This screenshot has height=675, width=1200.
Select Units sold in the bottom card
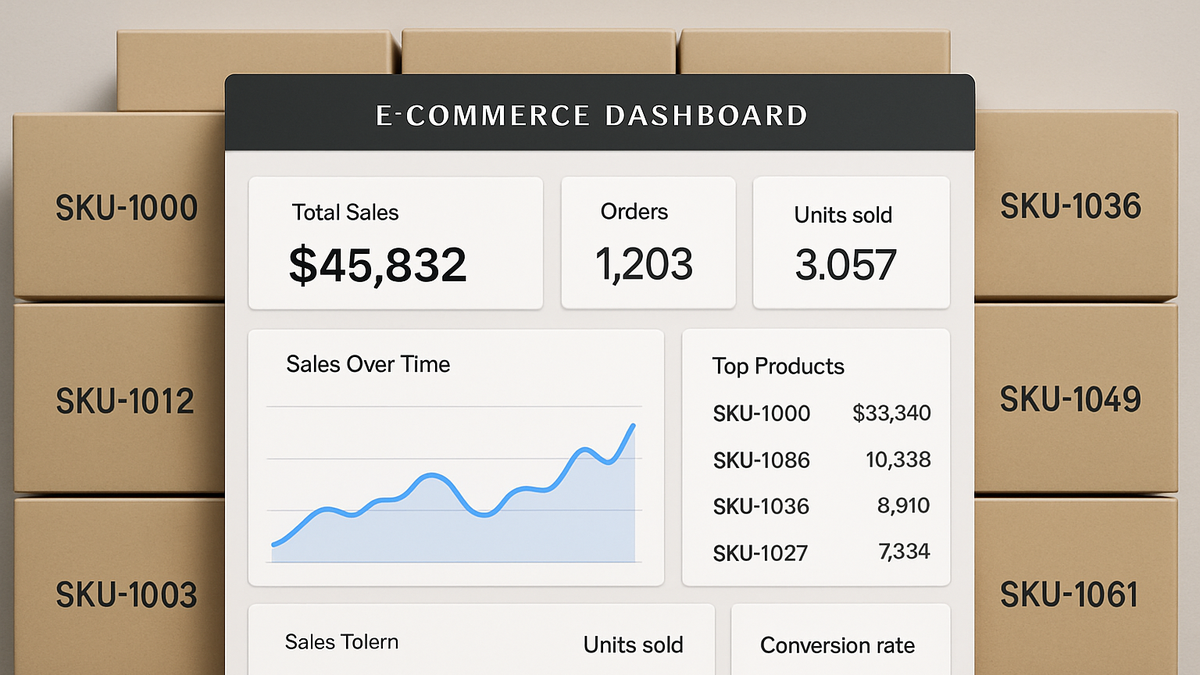pyautogui.click(x=634, y=645)
